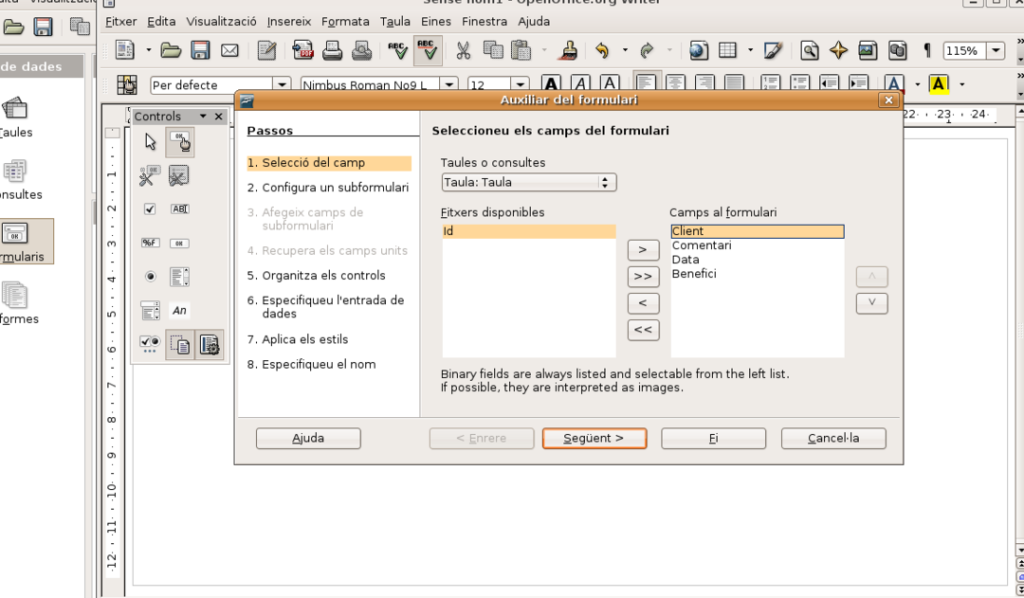This screenshot has height=598, width=1024.
Task: Open the 115% zoom level dropdown
Action: pyautogui.click(x=996, y=51)
